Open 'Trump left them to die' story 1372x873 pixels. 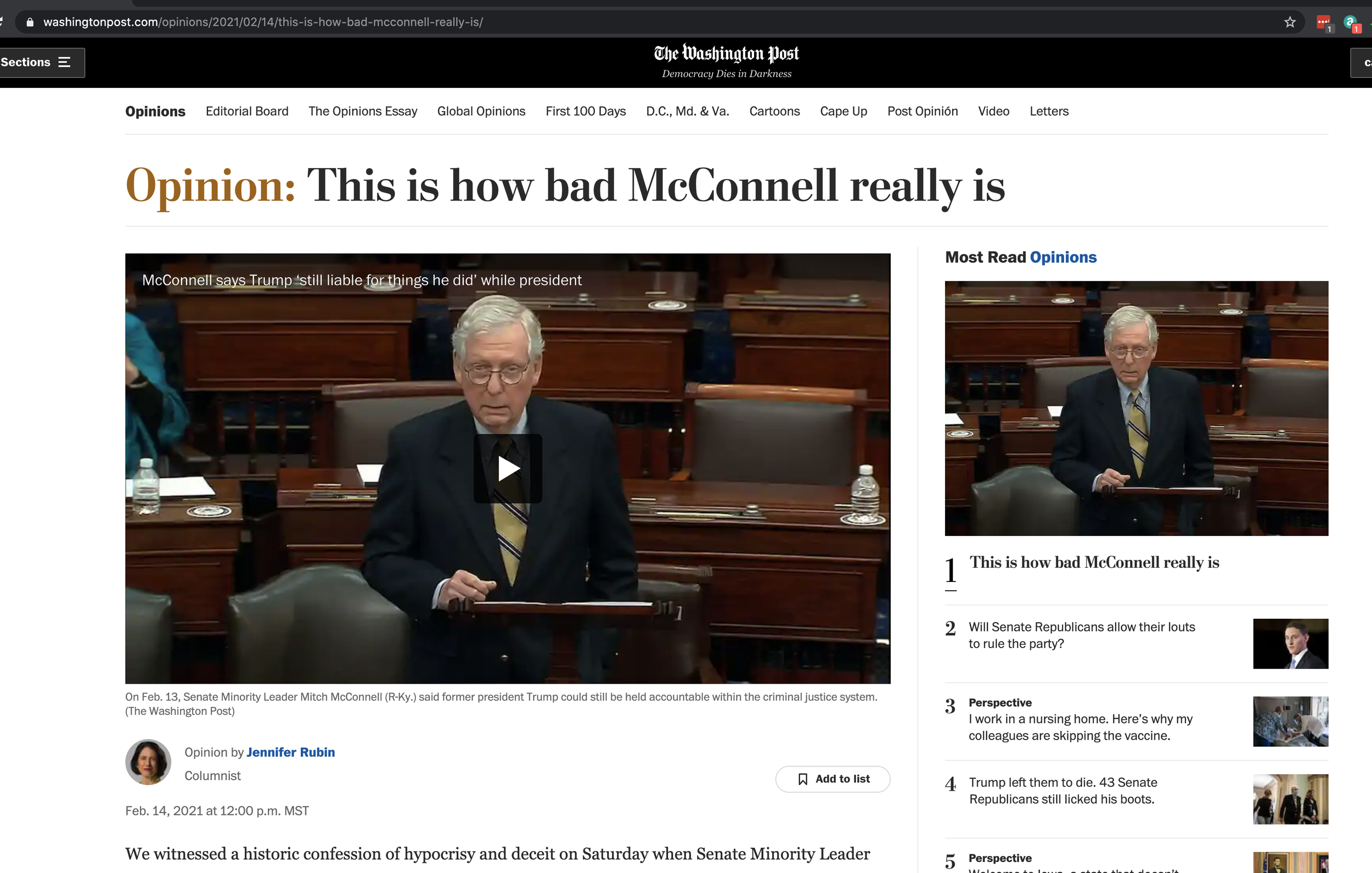click(1062, 790)
